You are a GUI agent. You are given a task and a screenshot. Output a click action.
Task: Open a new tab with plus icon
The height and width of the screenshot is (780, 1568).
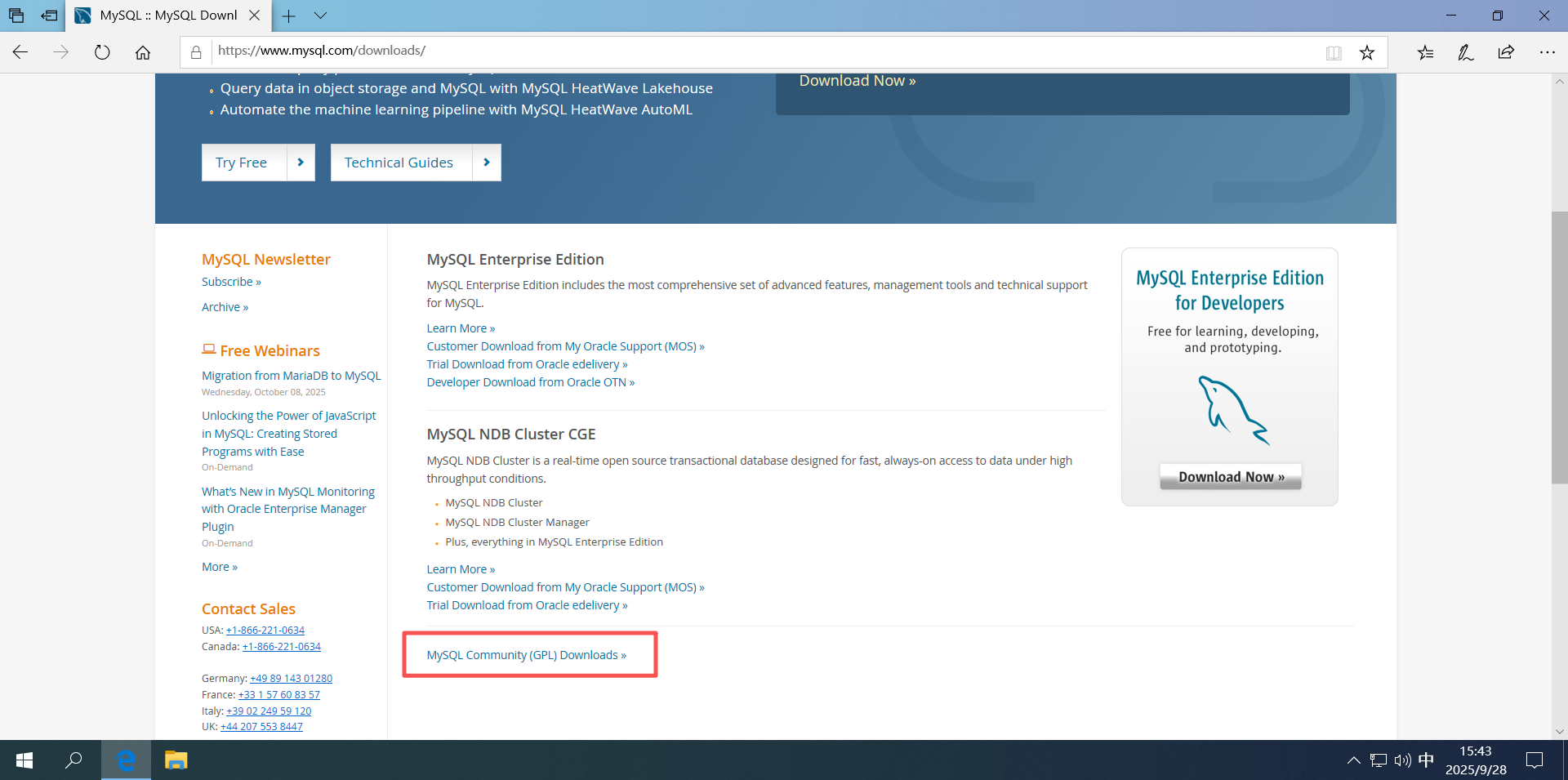pyautogui.click(x=288, y=16)
